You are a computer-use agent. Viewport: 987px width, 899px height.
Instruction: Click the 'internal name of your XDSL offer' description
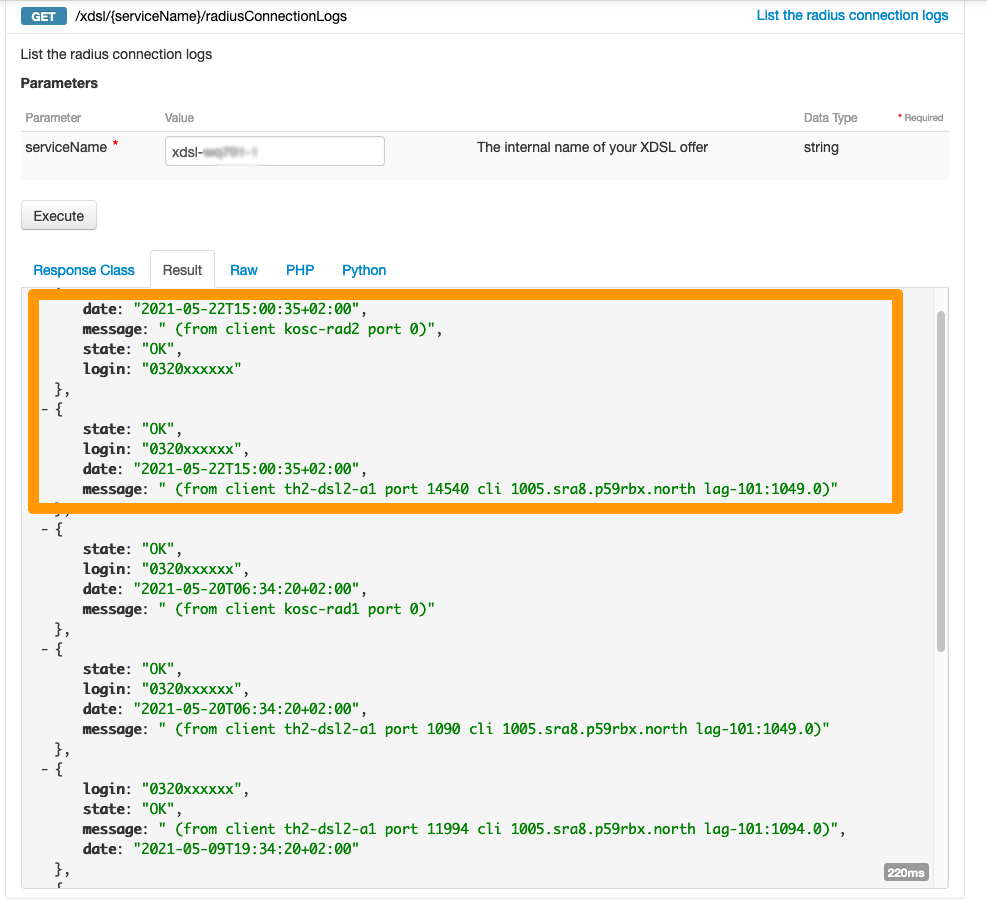point(592,147)
